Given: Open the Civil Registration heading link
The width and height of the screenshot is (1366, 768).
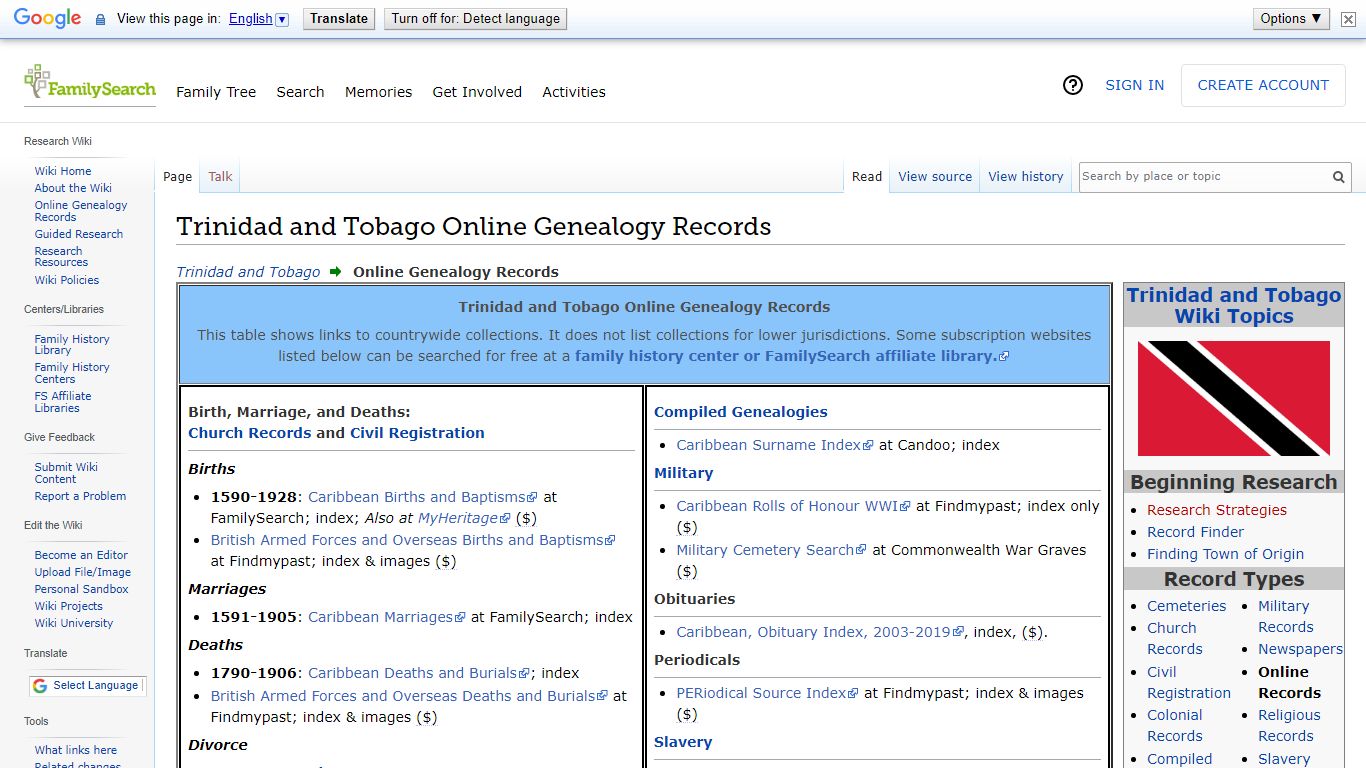Looking at the screenshot, I should click(x=417, y=433).
